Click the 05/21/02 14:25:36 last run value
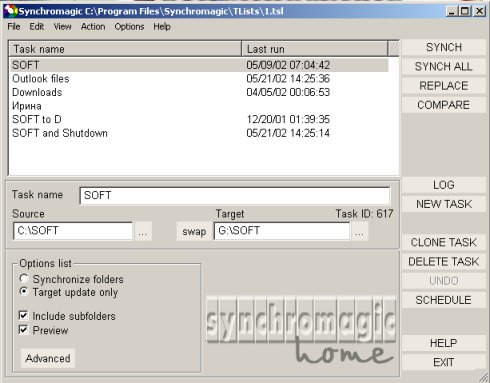490x383 pixels. click(x=288, y=79)
